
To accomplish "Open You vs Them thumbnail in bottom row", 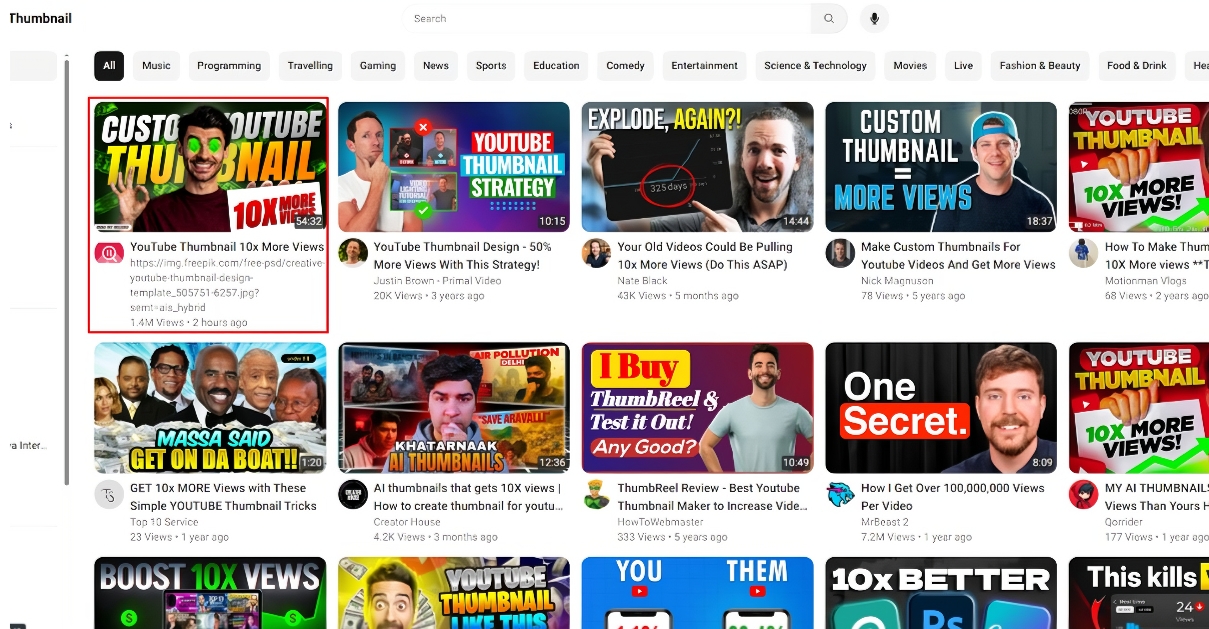I will click(x=698, y=593).
